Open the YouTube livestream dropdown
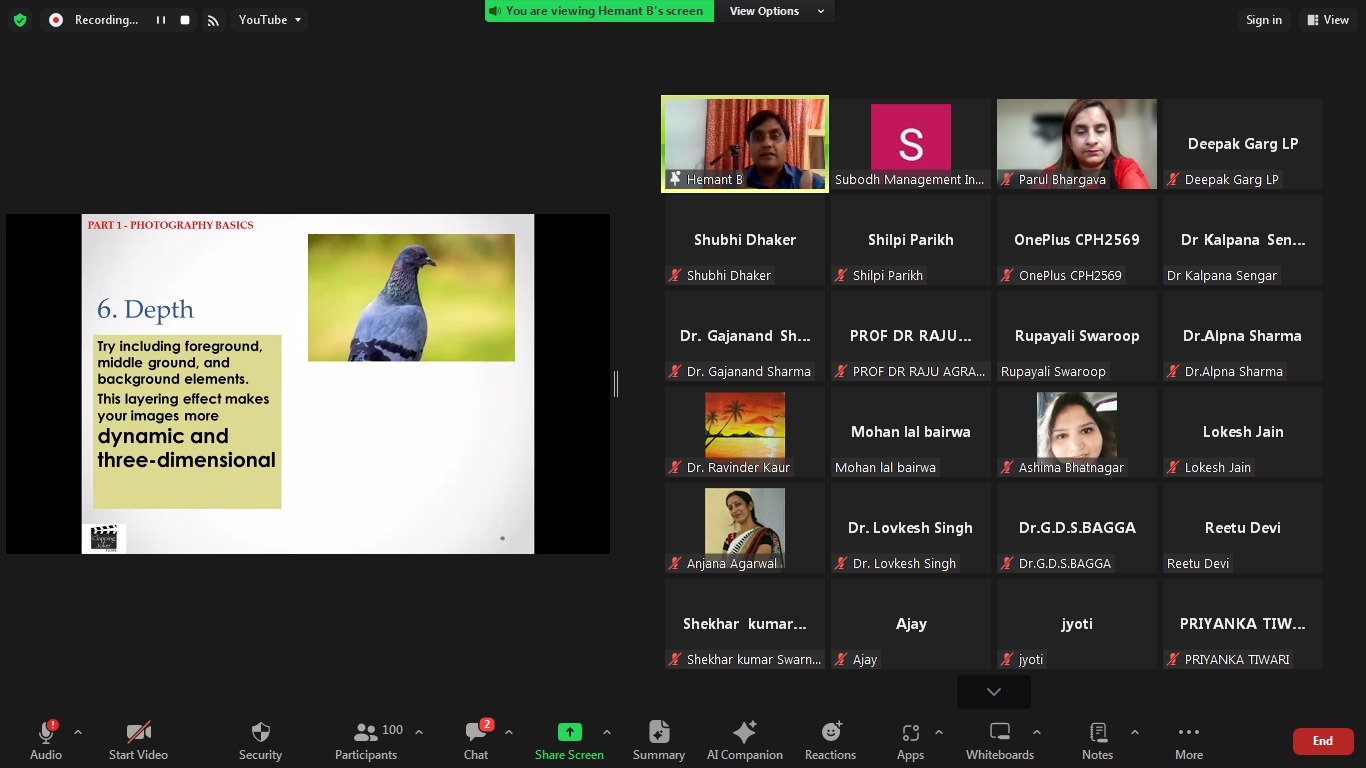Image resolution: width=1366 pixels, height=768 pixels. (x=269, y=20)
